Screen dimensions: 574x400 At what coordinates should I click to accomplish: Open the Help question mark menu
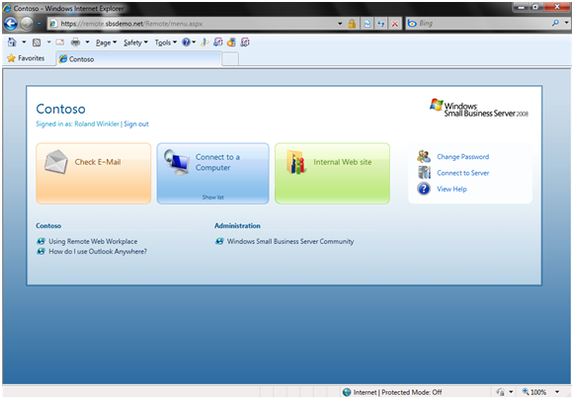tap(189, 42)
